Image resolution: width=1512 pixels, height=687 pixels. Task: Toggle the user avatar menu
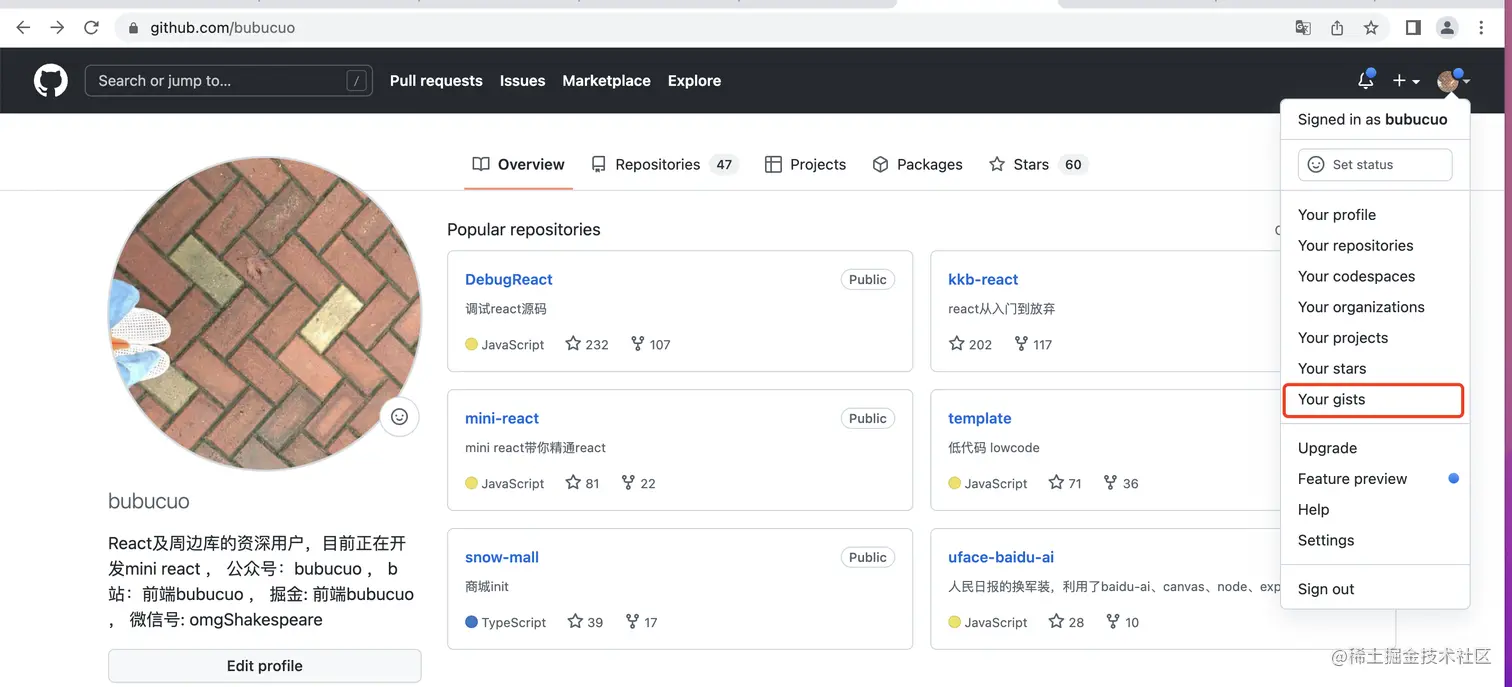pos(1452,81)
